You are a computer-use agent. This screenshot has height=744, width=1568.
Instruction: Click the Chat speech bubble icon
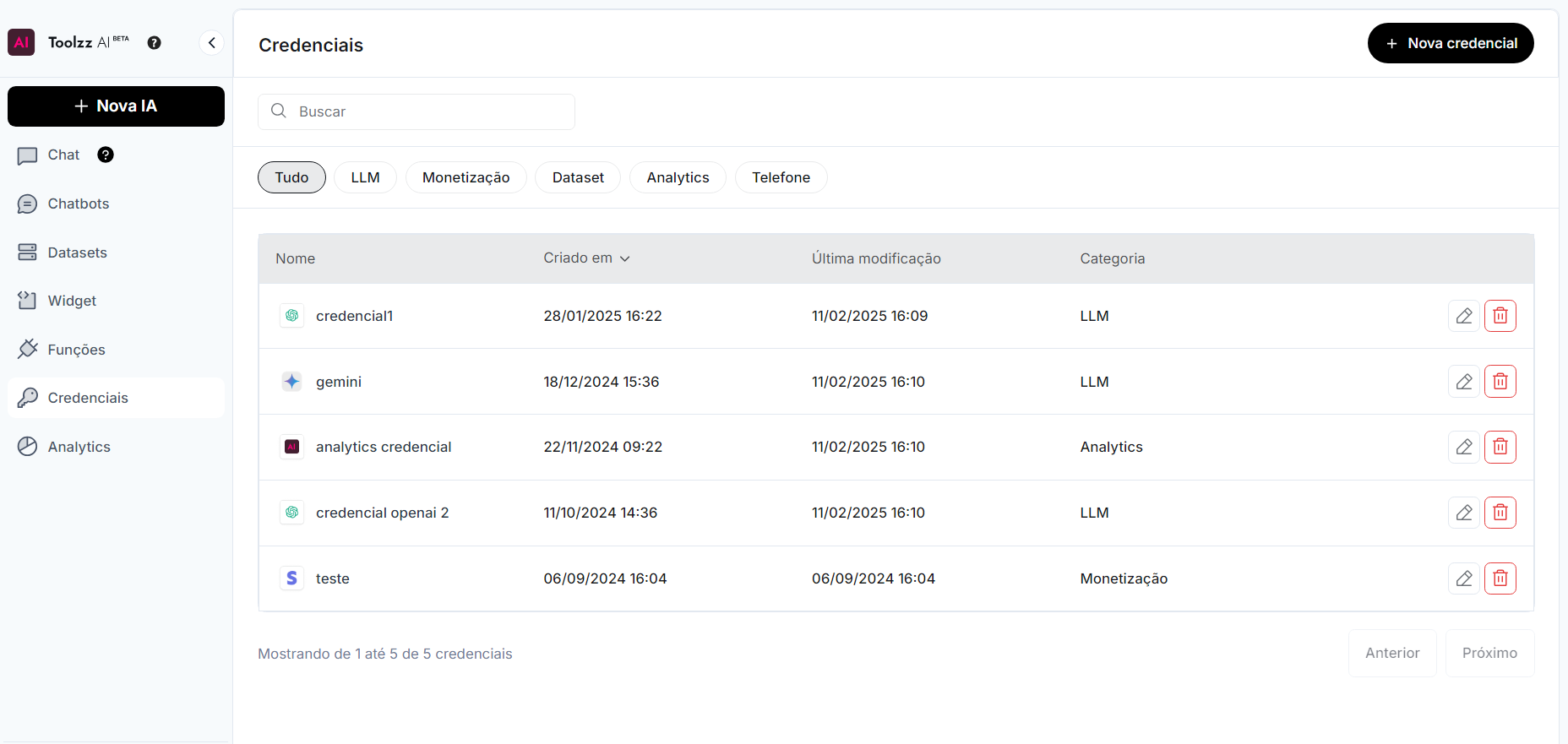click(x=28, y=155)
